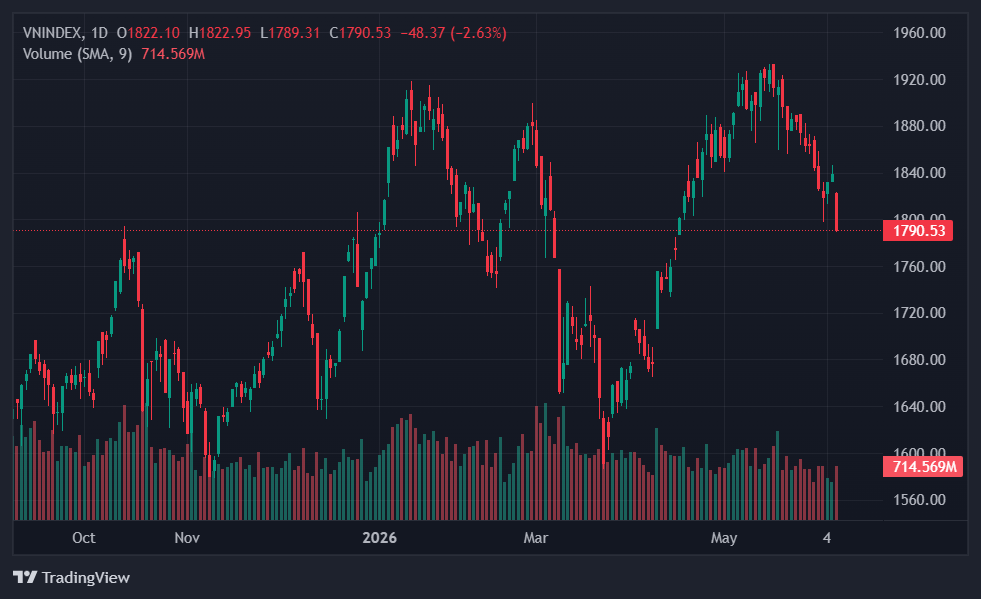Image resolution: width=981 pixels, height=599 pixels.
Task: Click the Nov label on time axis
Action: pos(187,538)
